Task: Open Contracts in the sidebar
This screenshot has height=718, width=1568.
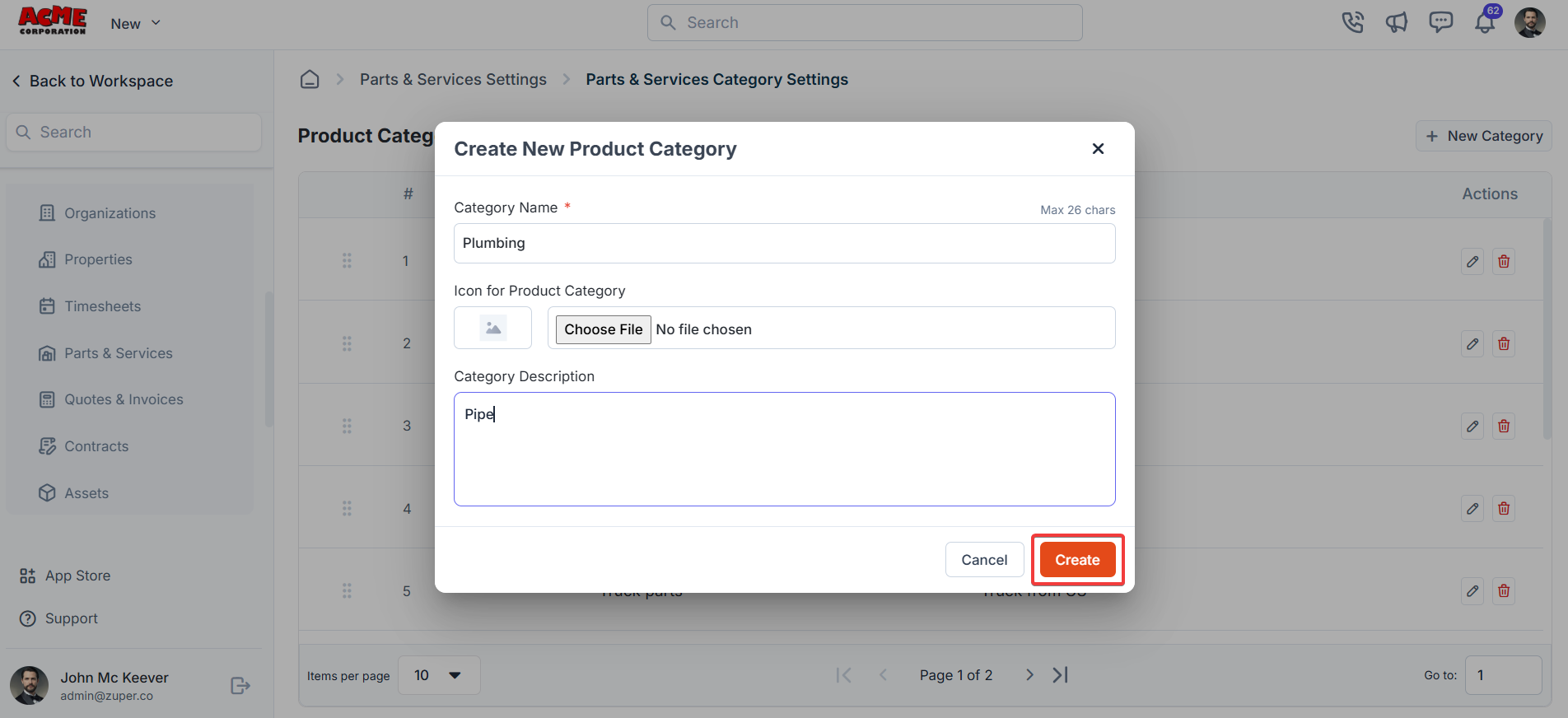Action: click(x=84, y=446)
